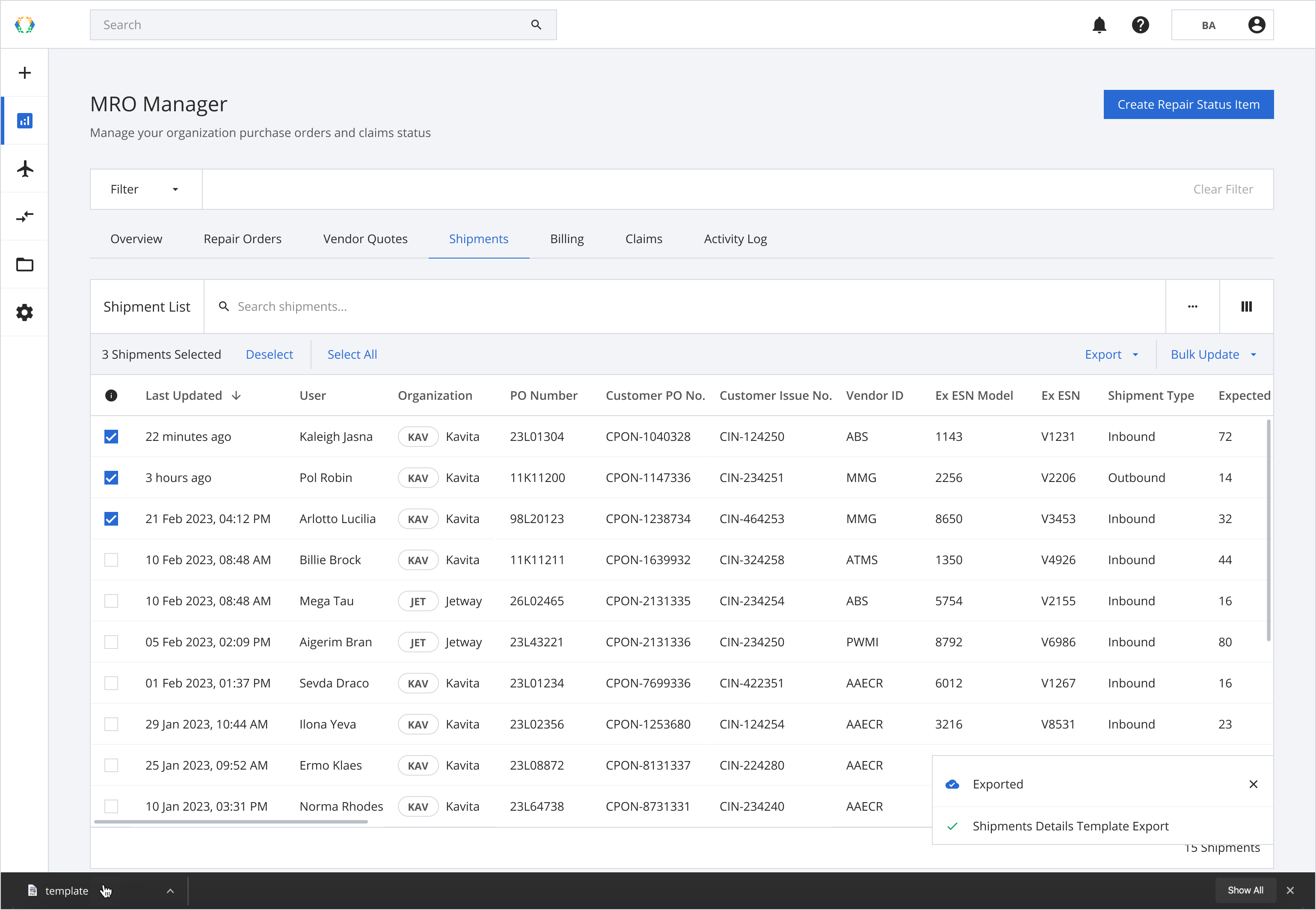
Task: Uncheck the 22 minutes ago shipment
Action: [111, 437]
